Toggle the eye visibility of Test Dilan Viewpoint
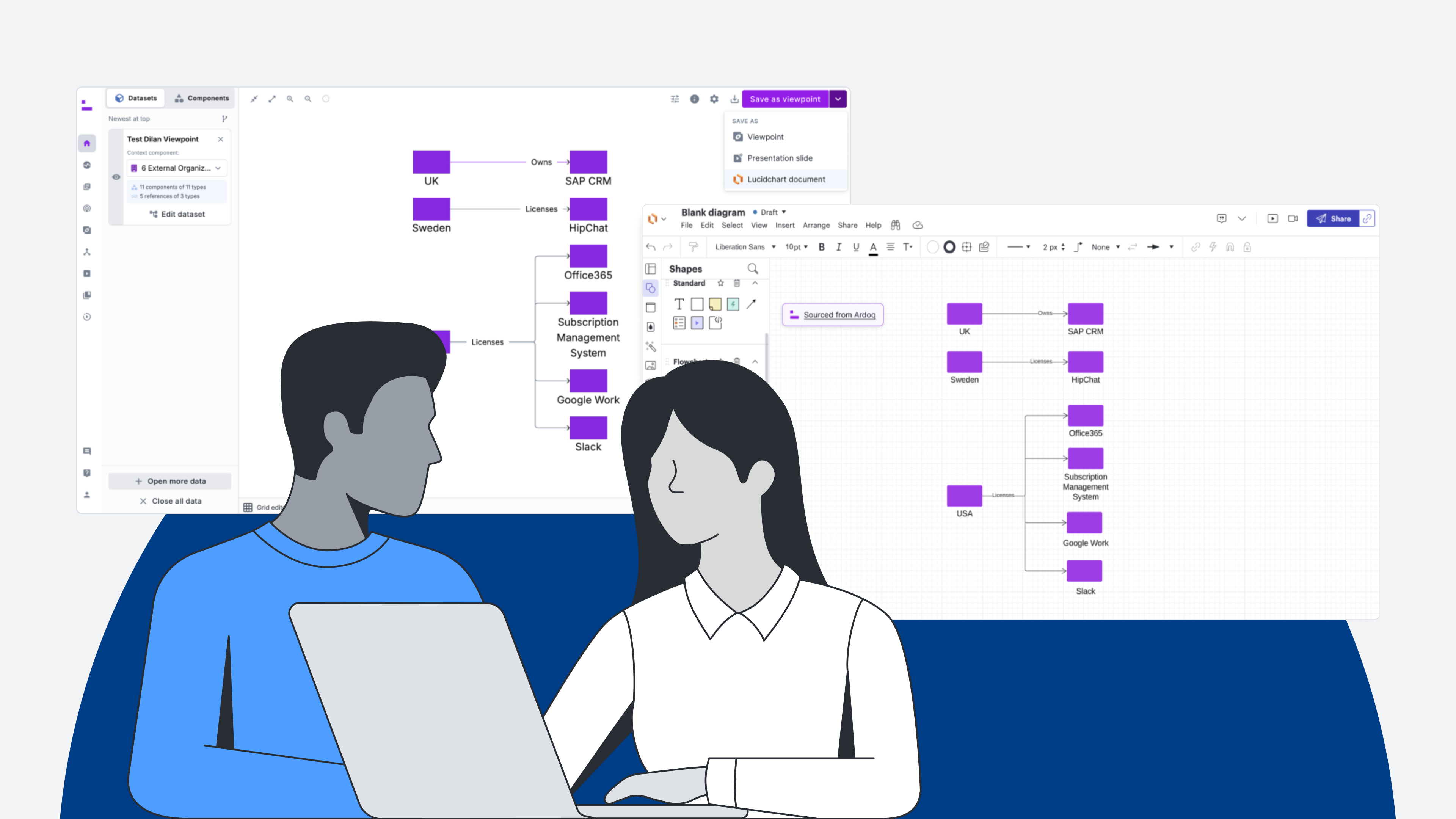Image resolution: width=1456 pixels, height=819 pixels. tap(116, 177)
